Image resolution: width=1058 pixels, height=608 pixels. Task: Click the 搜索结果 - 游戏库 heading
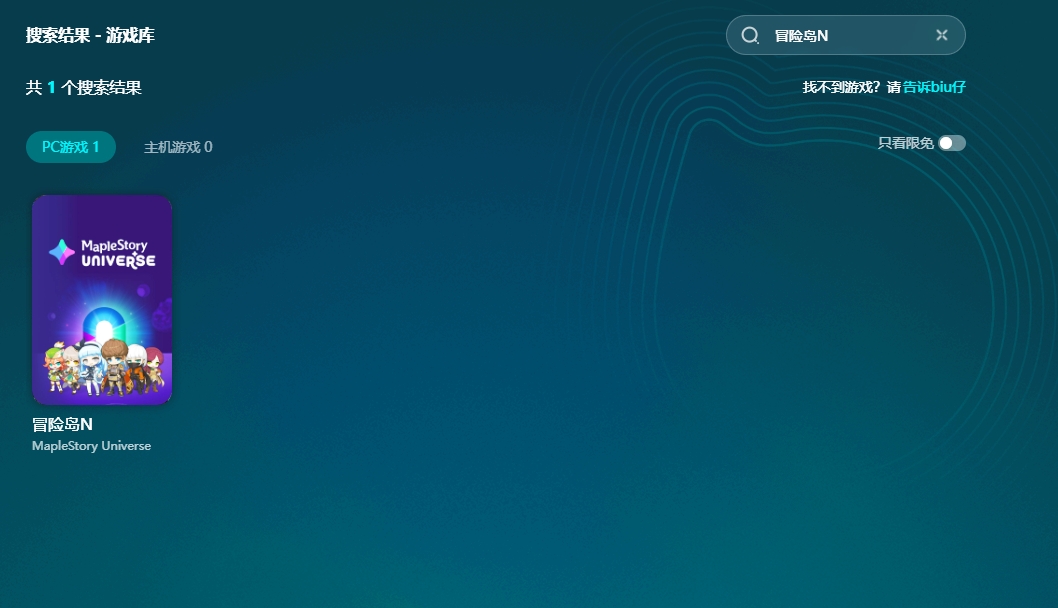pos(90,36)
